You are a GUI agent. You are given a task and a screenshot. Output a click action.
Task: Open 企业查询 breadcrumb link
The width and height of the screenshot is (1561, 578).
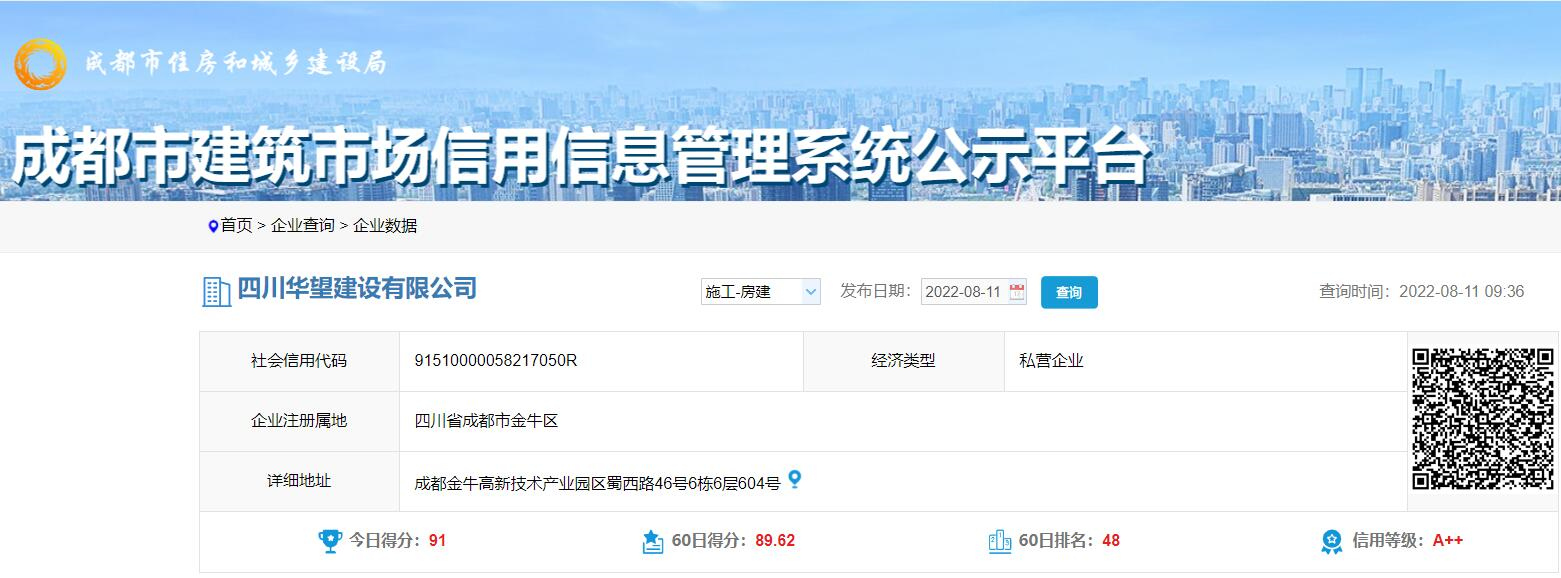pyautogui.click(x=303, y=226)
